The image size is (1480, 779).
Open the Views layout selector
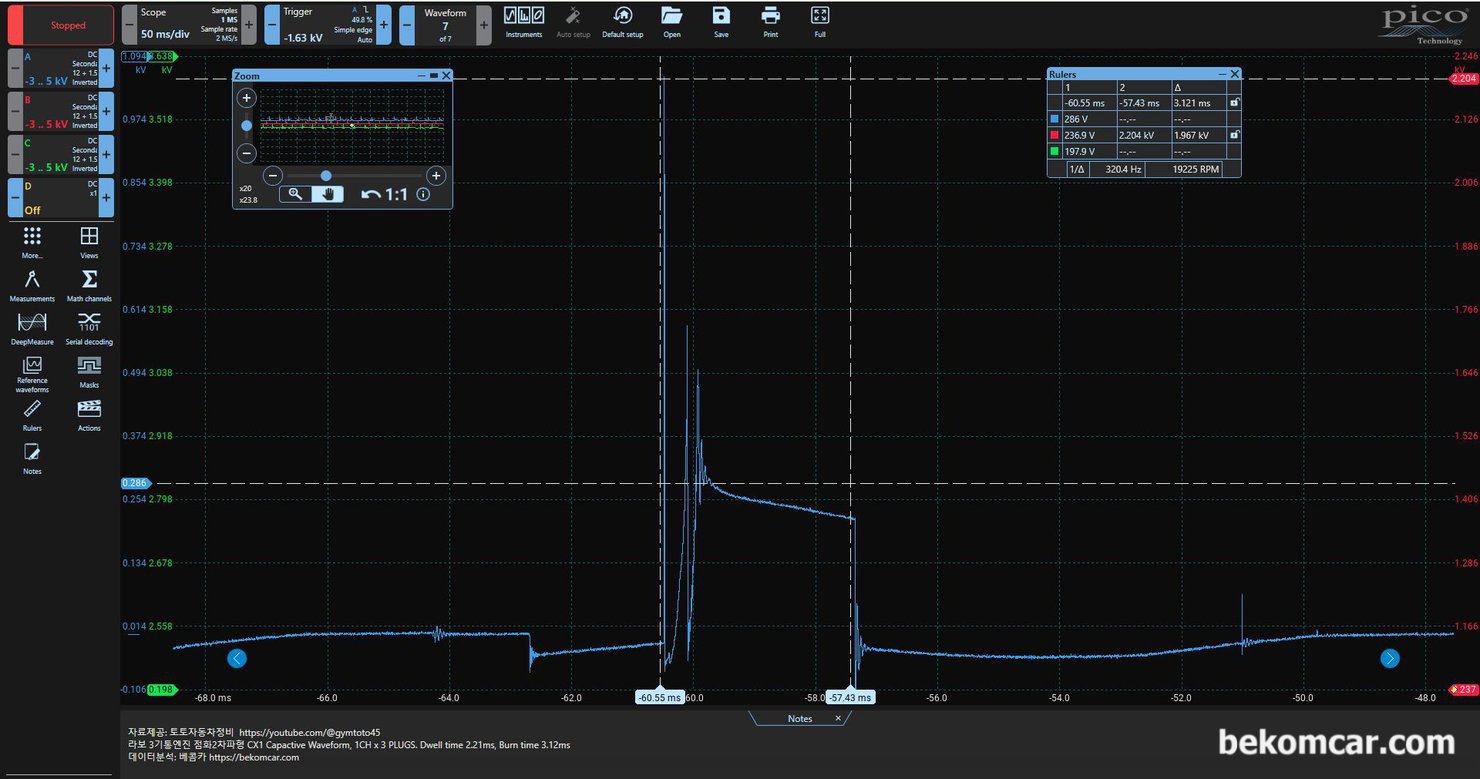tap(89, 241)
